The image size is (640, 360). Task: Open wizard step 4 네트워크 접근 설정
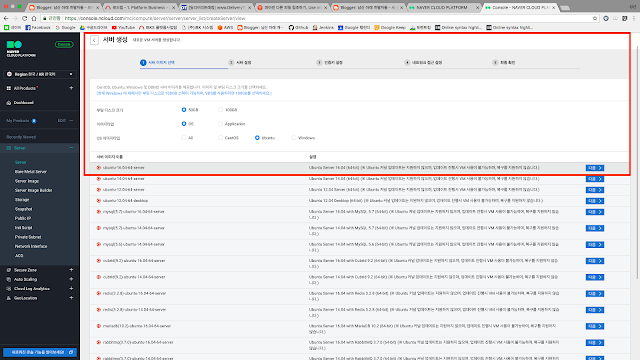tap(423, 62)
